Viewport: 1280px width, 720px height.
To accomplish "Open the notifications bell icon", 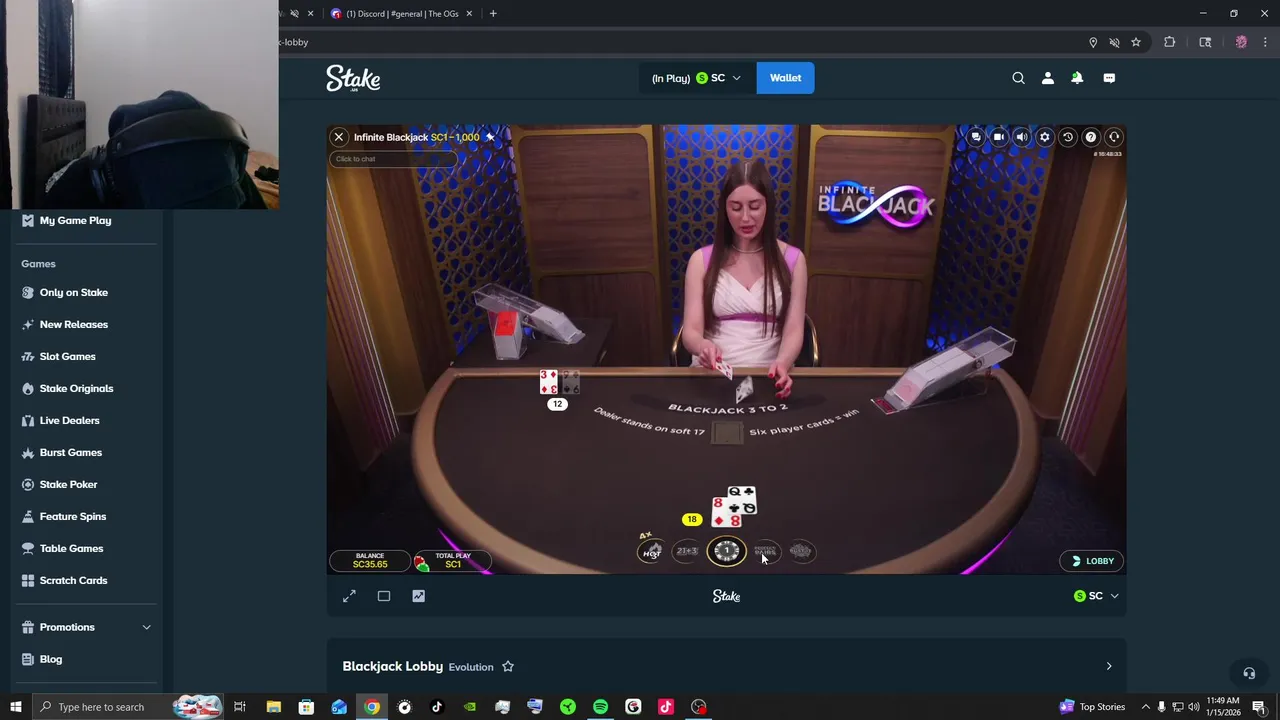I will (1077, 78).
